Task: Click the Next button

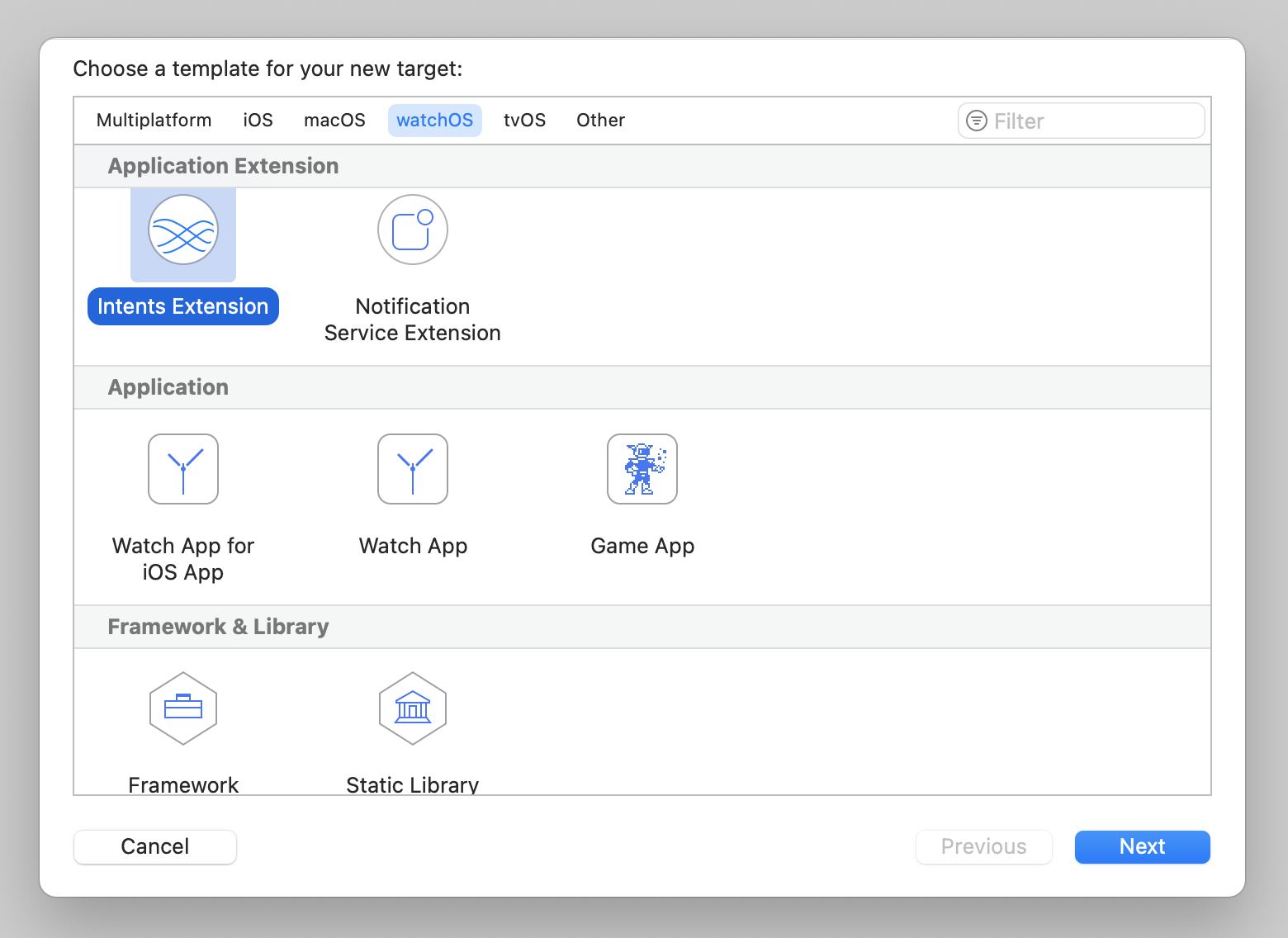Action: (x=1142, y=847)
